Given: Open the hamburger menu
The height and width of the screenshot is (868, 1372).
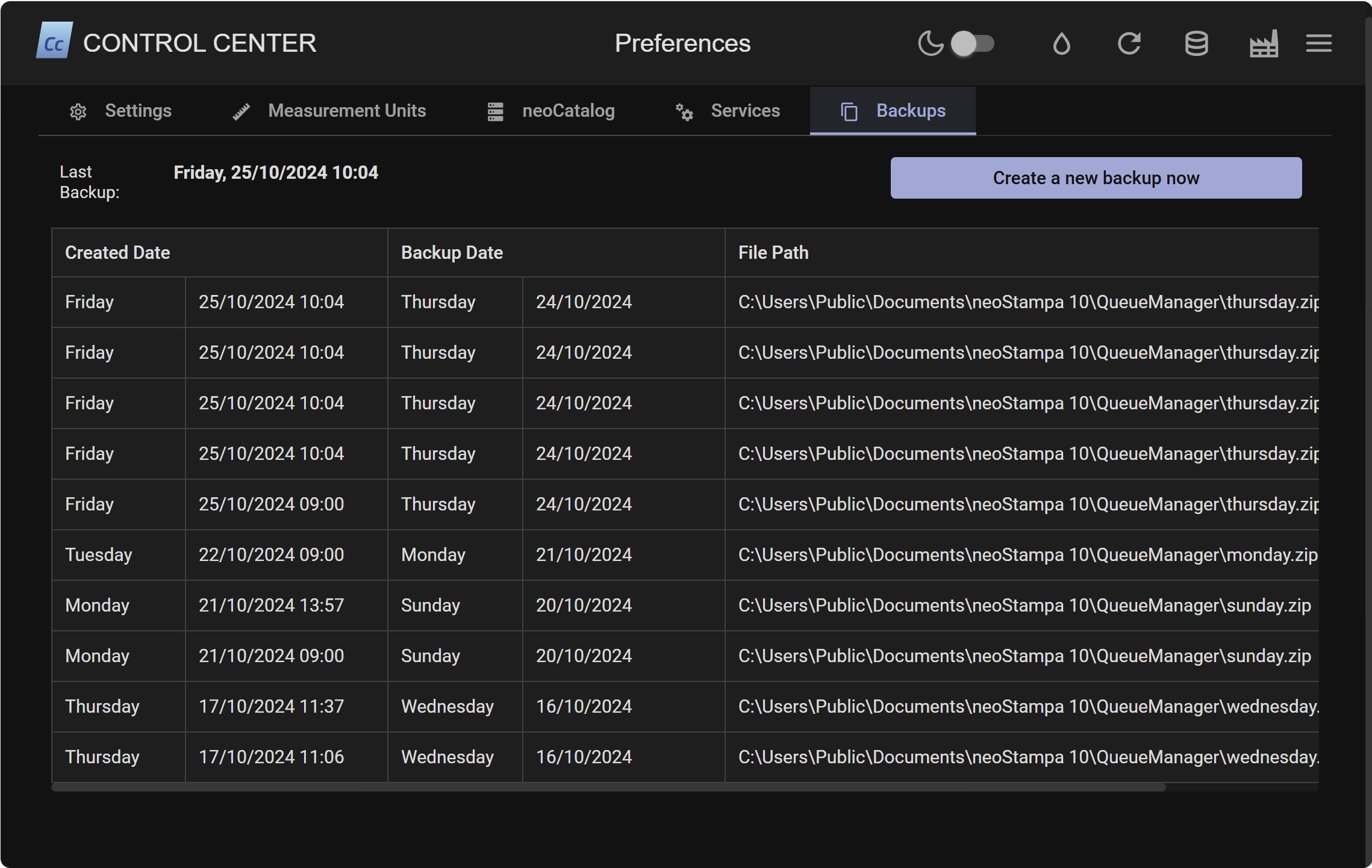Looking at the screenshot, I should [x=1318, y=43].
